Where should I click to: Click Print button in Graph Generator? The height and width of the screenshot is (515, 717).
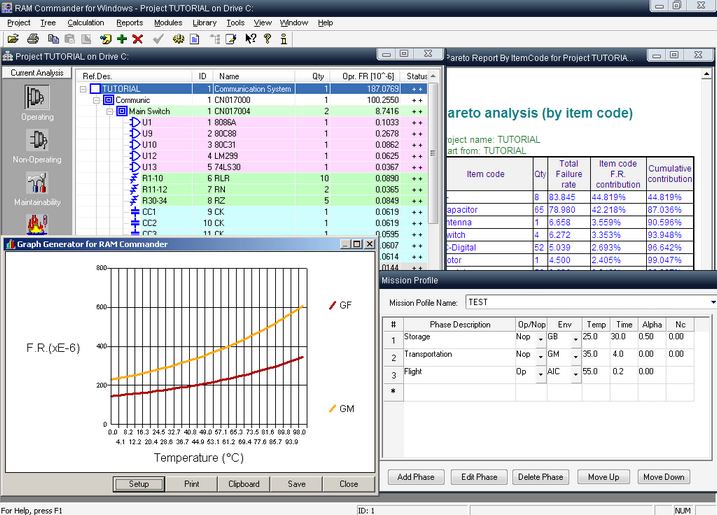coord(192,484)
